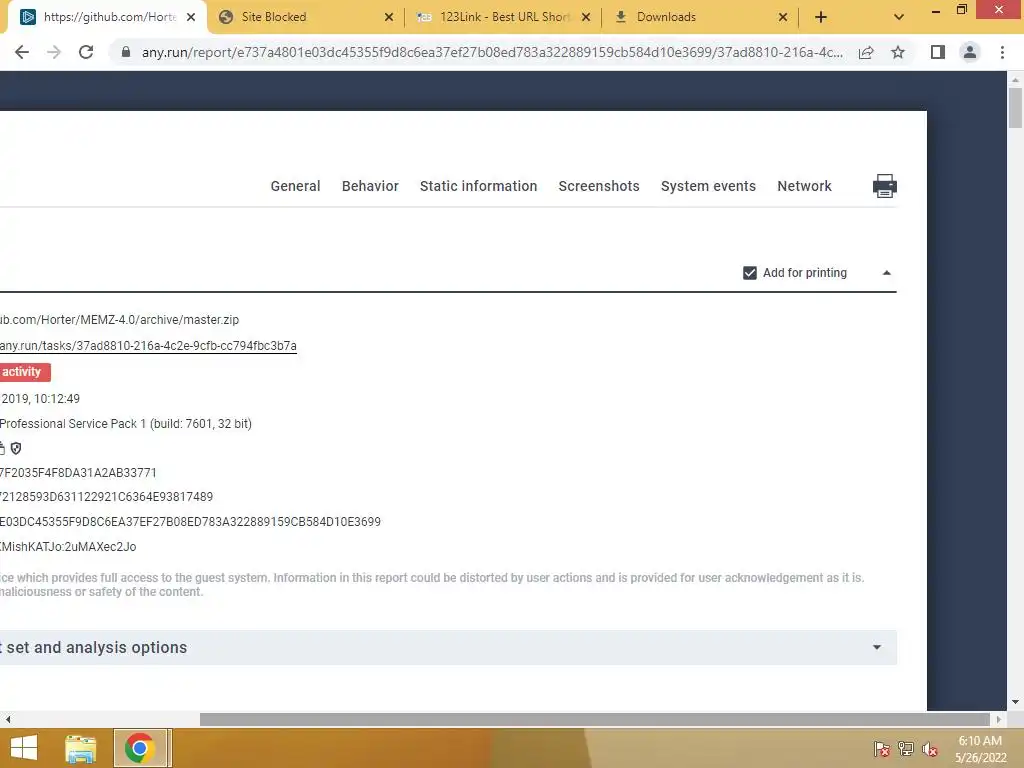The width and height of the screenshot is (1024, 768).
Task: Click the shield icon in tags row
Action: click(x=16, y=448)
